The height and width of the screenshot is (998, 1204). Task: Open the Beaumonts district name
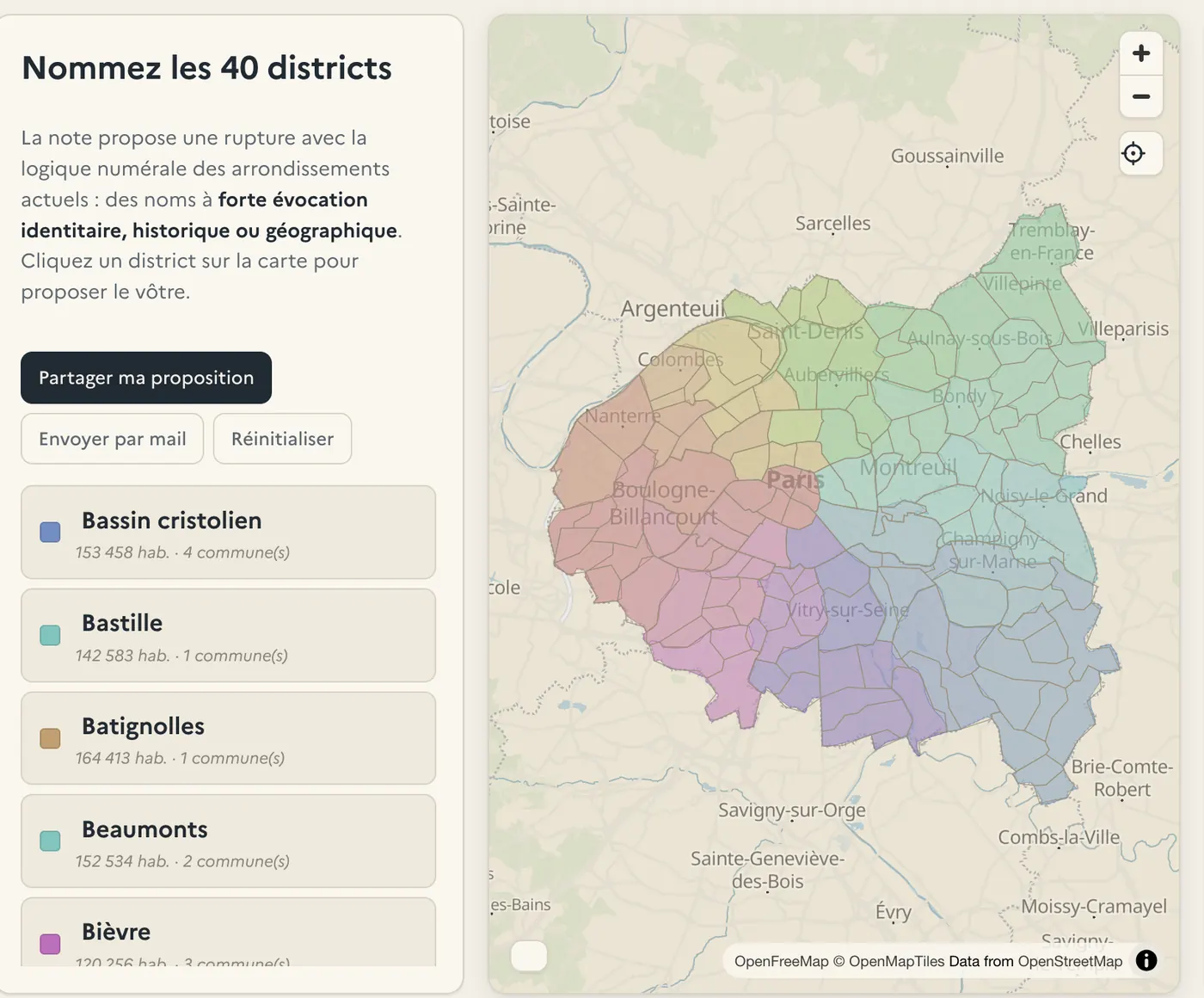click(144, 829)
